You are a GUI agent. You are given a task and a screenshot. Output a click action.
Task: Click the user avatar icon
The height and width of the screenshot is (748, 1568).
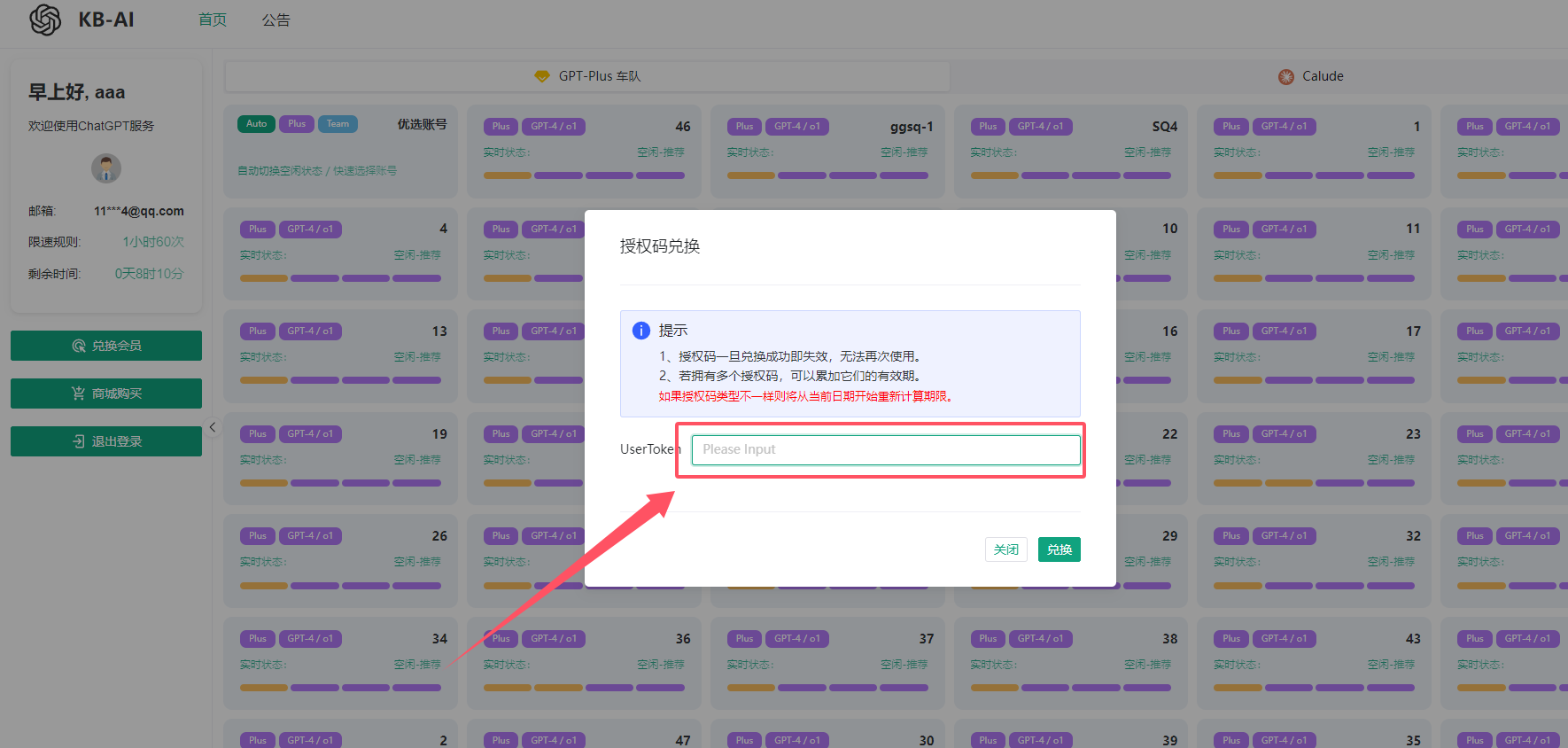point(106,168)
